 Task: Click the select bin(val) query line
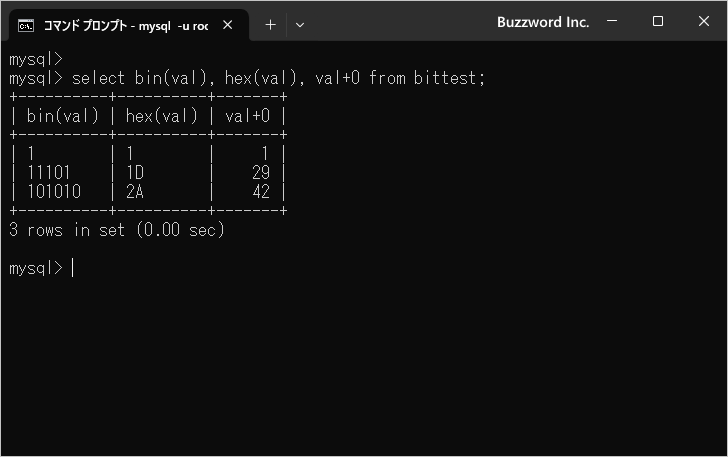[x=279, y=77]
